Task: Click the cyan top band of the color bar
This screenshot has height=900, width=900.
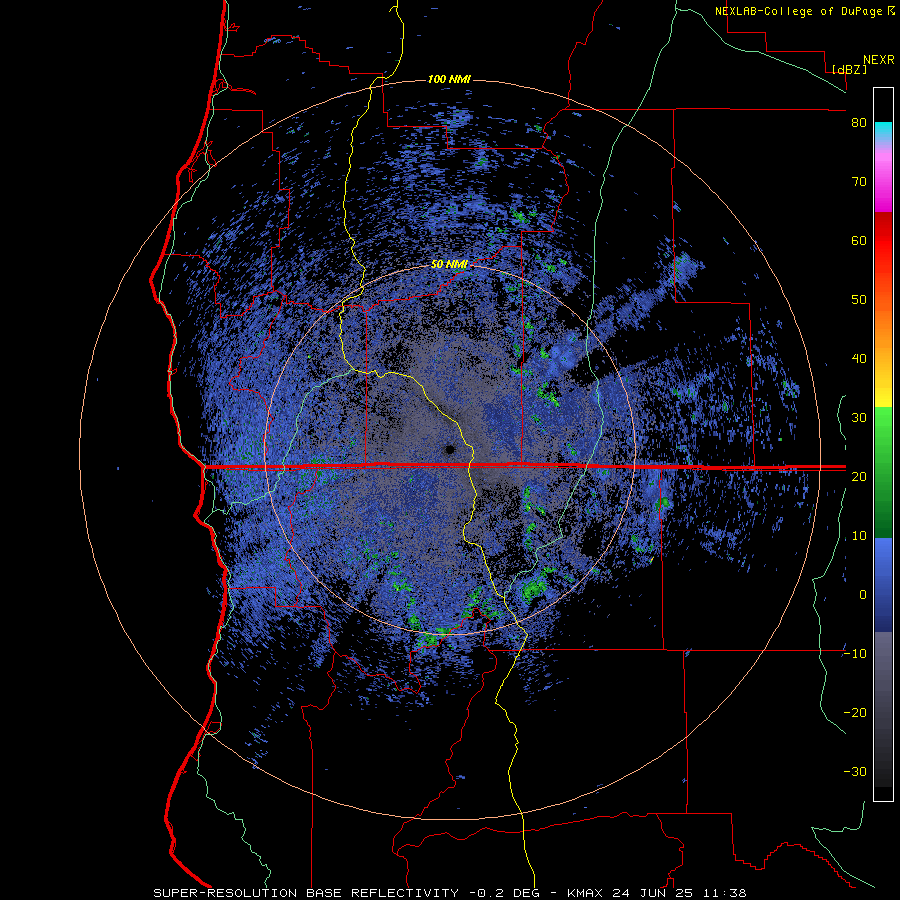Action: pyautogui.click(x=883, y=129)
